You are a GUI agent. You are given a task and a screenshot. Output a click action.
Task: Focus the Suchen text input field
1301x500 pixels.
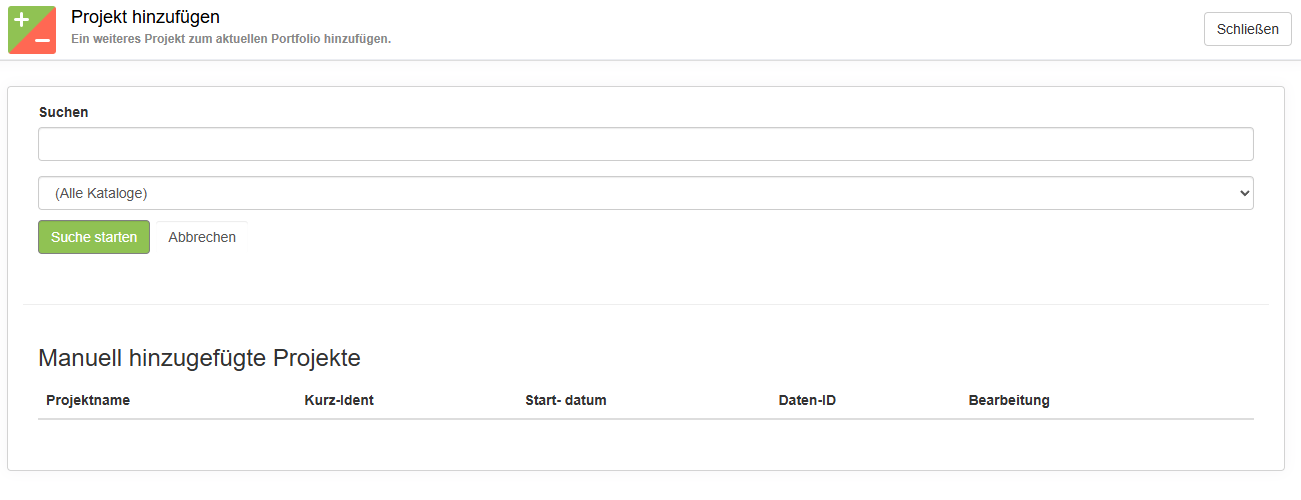pos(645,144)
